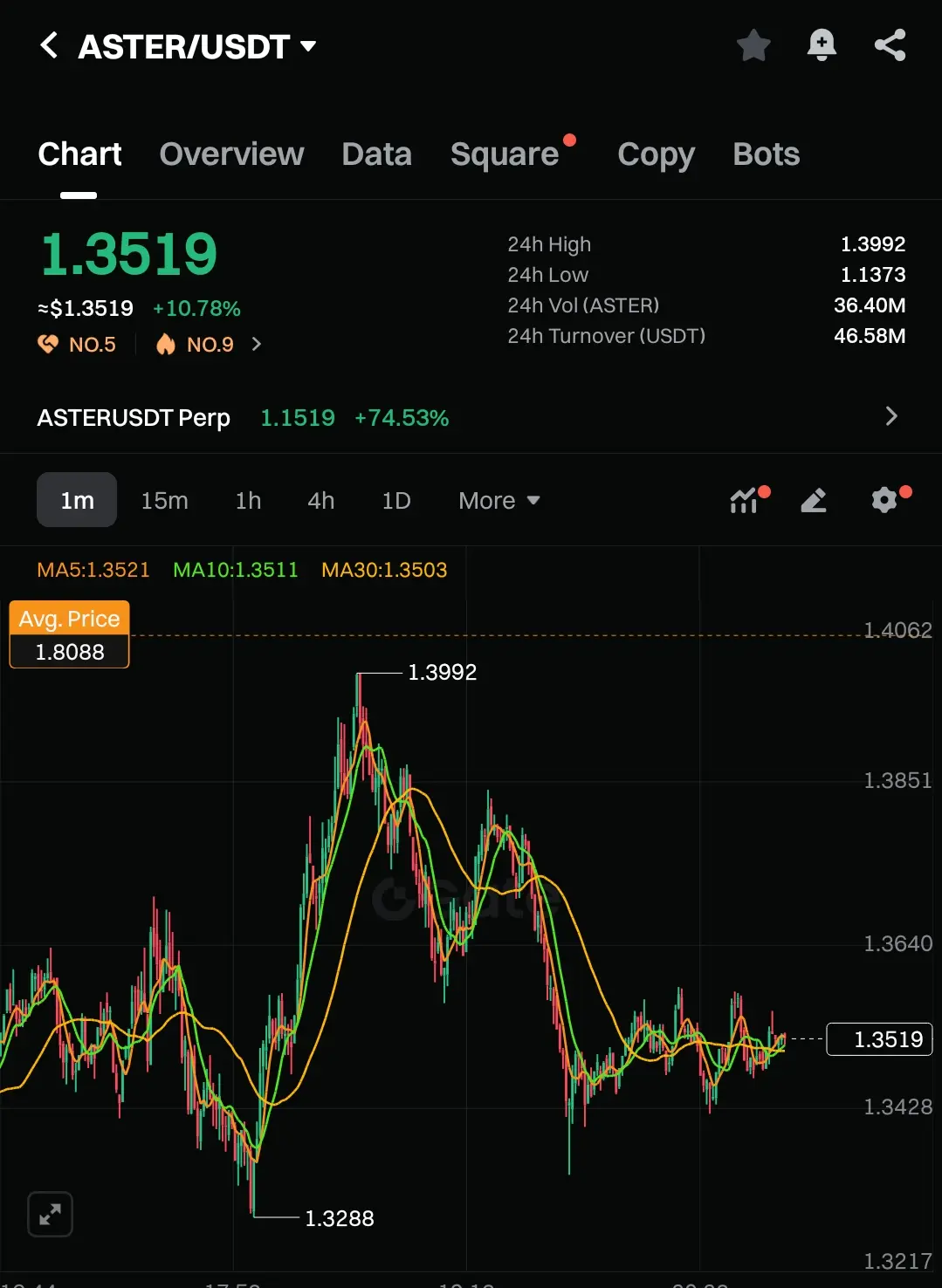Open the Data tab
This screenshot has height=1288, width=942.
click(376, 154)
